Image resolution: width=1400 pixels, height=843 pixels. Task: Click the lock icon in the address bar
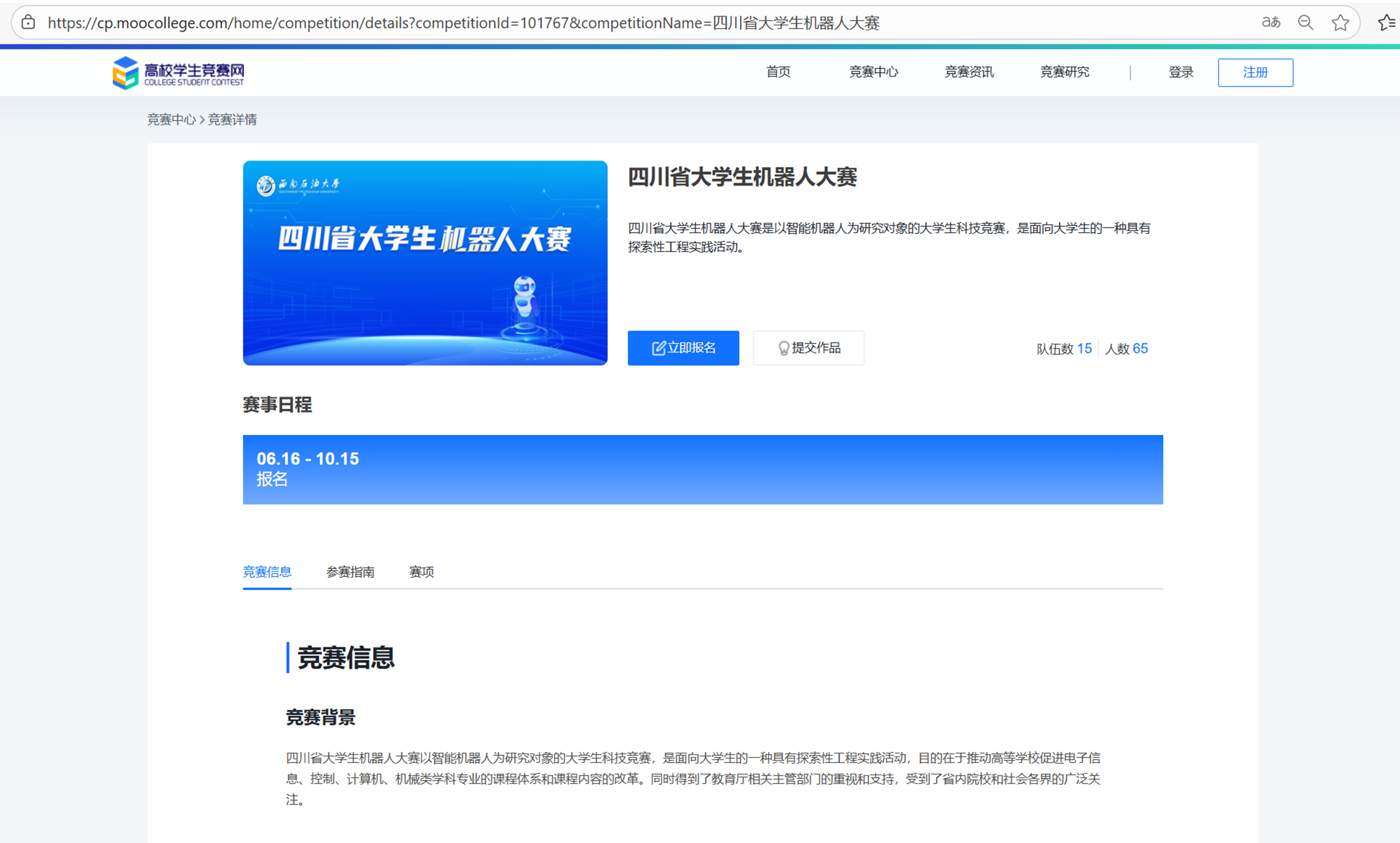tap(28, 23)
